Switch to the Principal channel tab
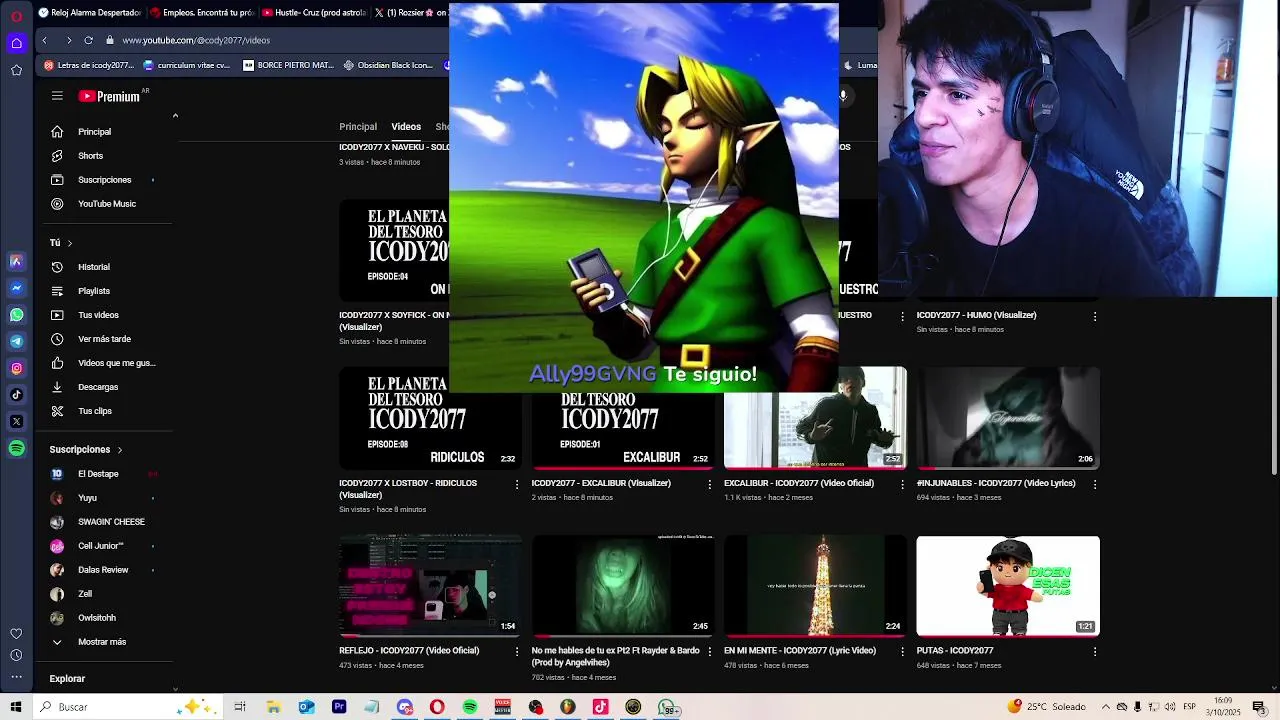 click(x=358, y=127)
